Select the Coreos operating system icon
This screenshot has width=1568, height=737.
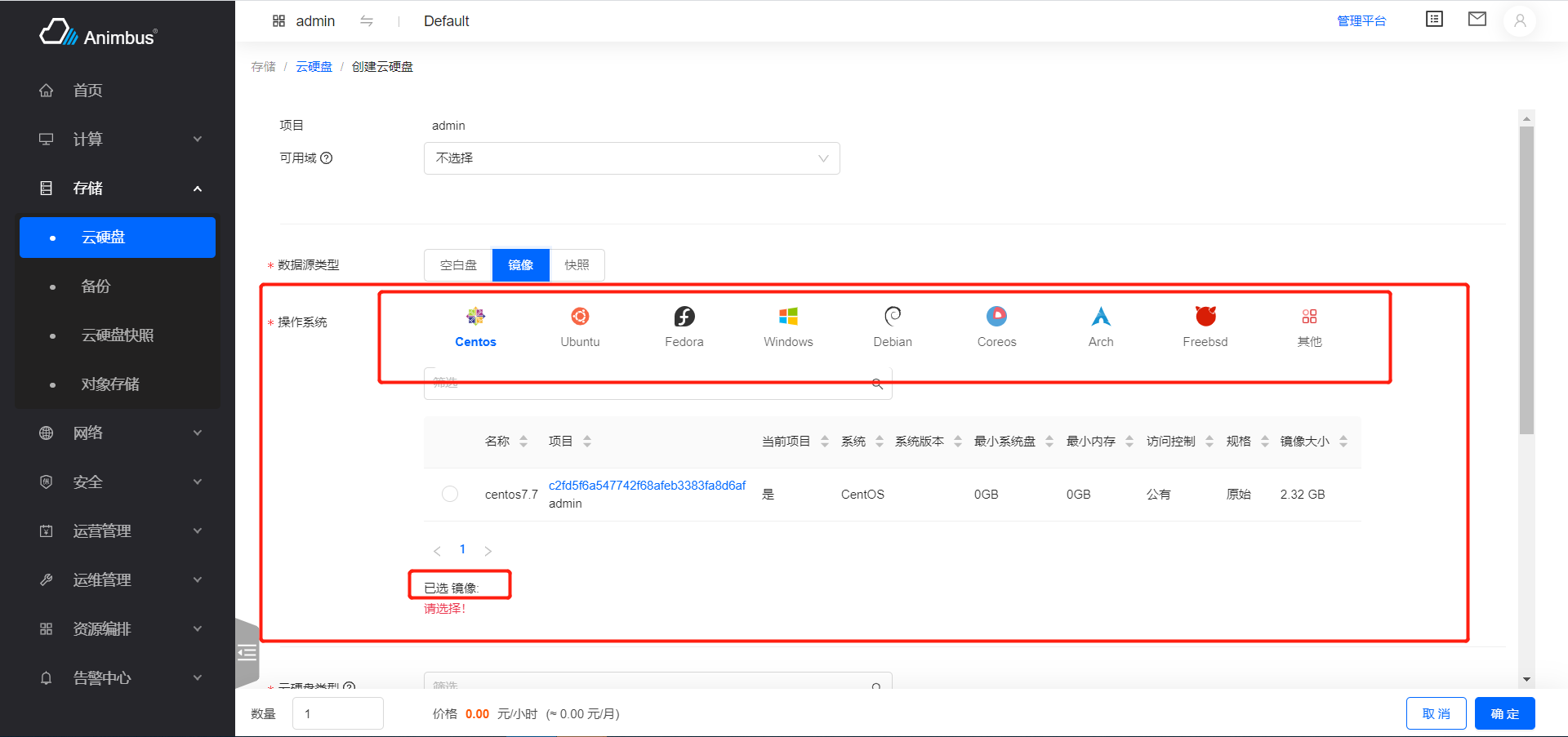click(x=996, y=325)
